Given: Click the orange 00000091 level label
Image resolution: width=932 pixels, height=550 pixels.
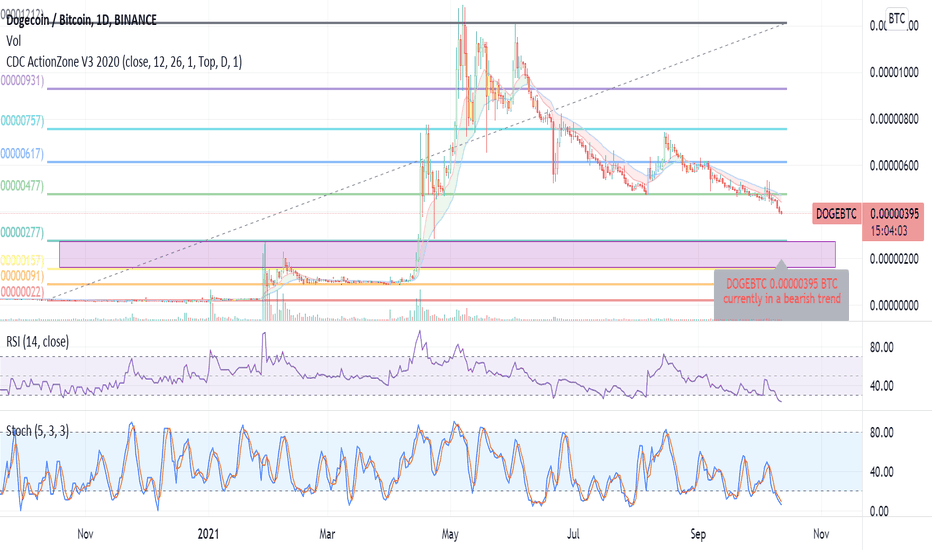Looking at the screenshot, I should click(x=23, y=276).
